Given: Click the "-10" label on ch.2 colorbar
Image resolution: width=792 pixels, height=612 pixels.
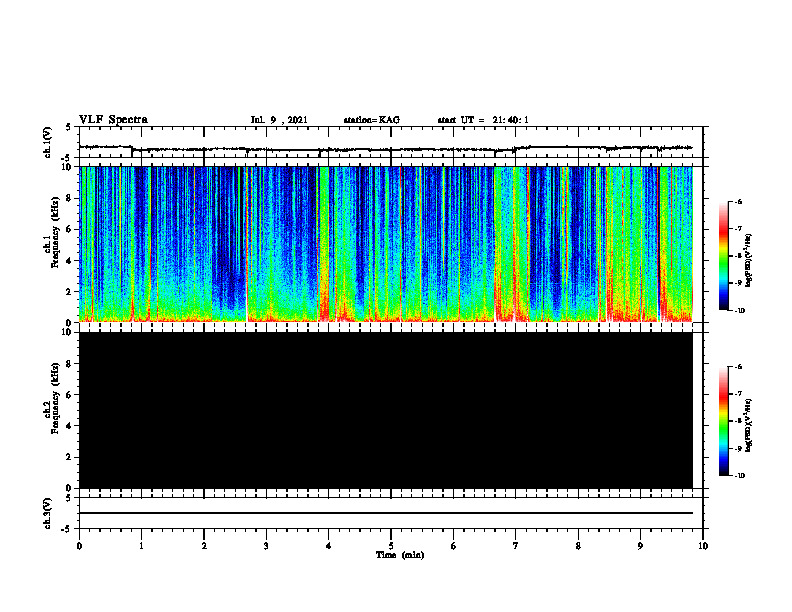Looking at the screenshot, I should (x=739, y=476).
